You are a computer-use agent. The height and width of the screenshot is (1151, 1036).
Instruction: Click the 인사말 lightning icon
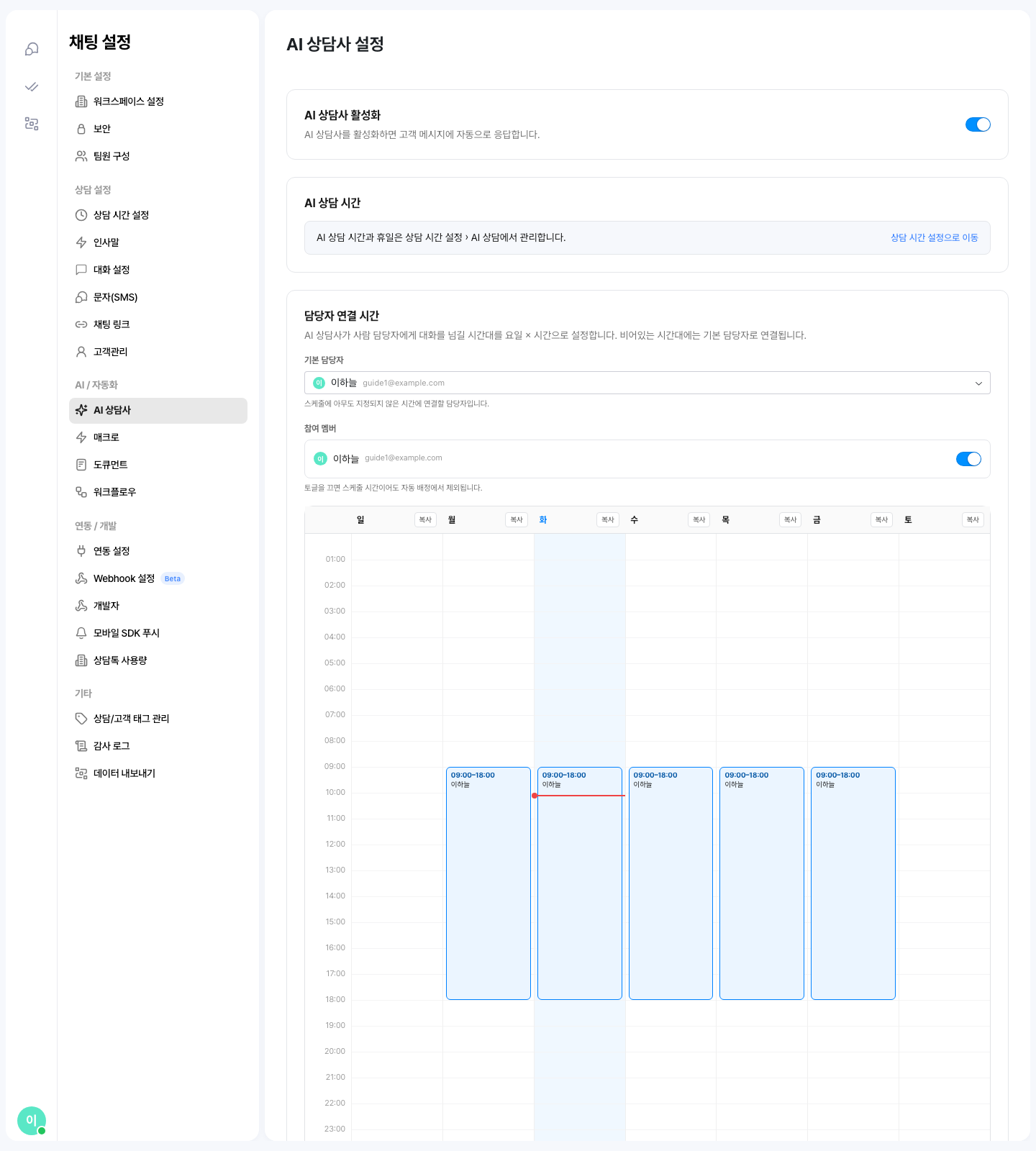[81, 242]
